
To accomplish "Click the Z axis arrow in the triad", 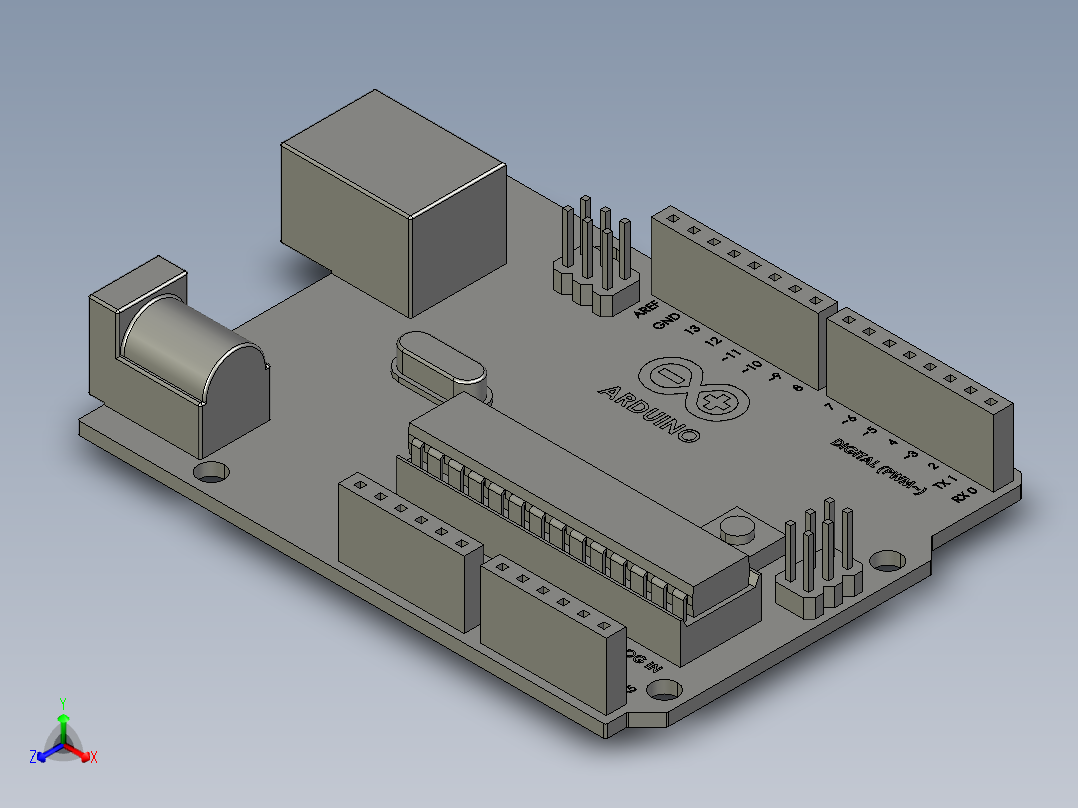I will click(41, 757).
